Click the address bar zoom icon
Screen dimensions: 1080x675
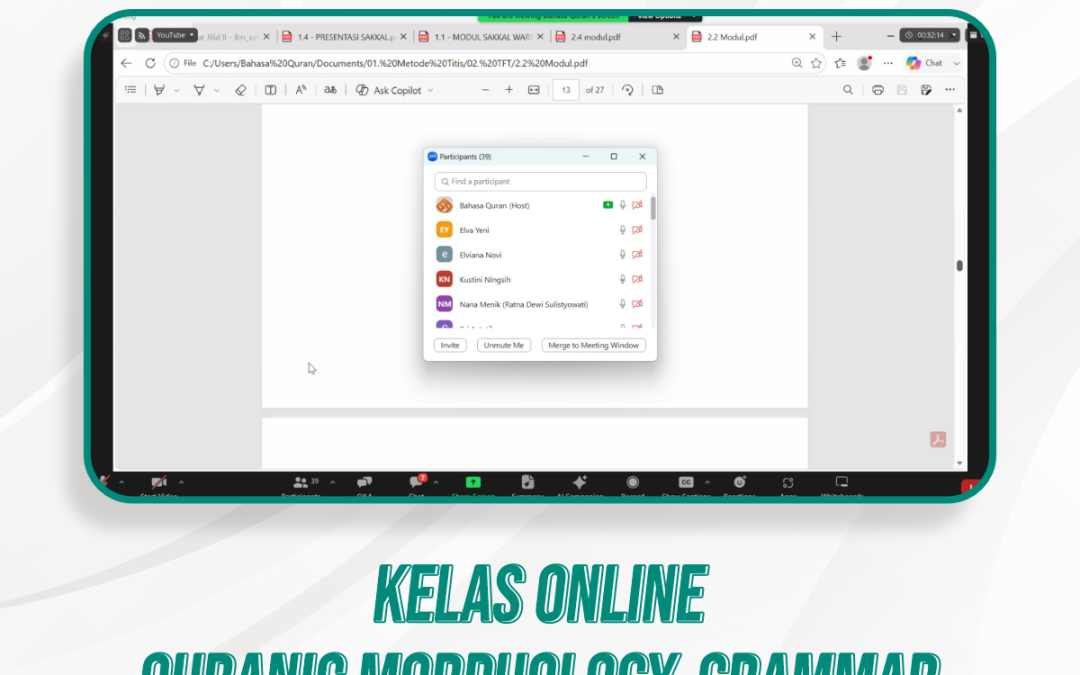click(x=797, y=63)
